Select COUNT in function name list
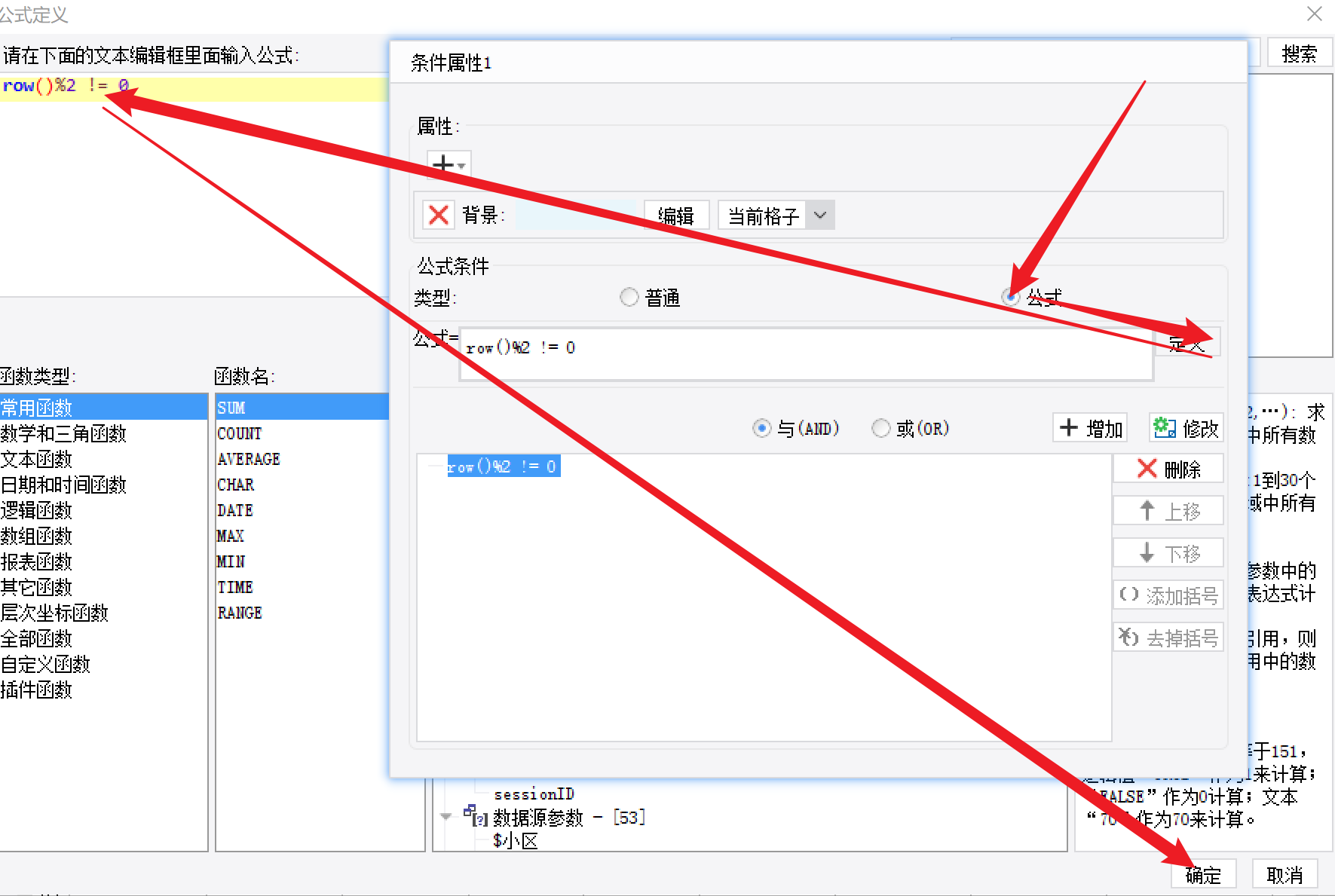This screenshot has width=1335, height=896. 302,433
